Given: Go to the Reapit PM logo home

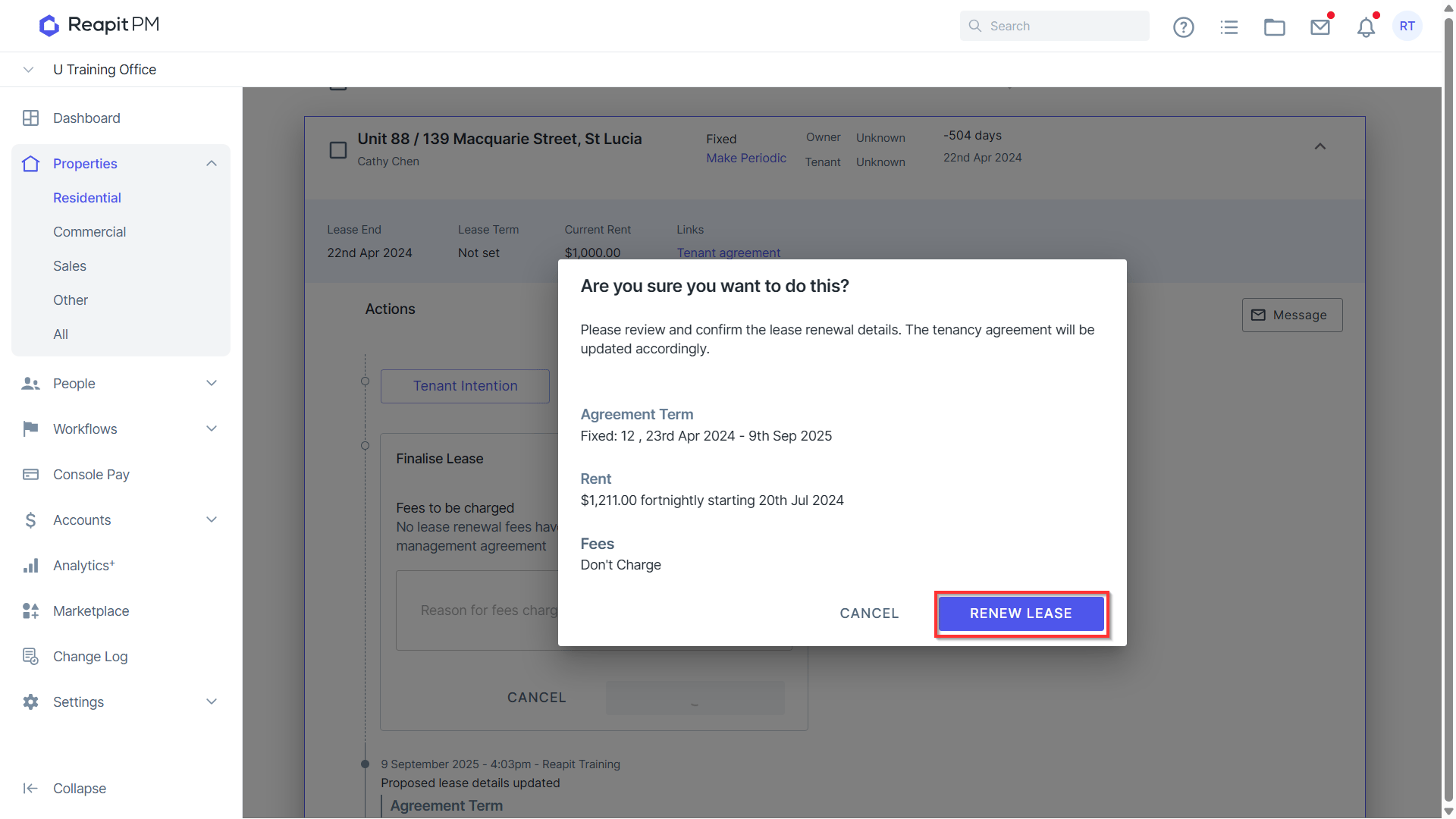Looking at the screenshot, I should coord(99,25).
